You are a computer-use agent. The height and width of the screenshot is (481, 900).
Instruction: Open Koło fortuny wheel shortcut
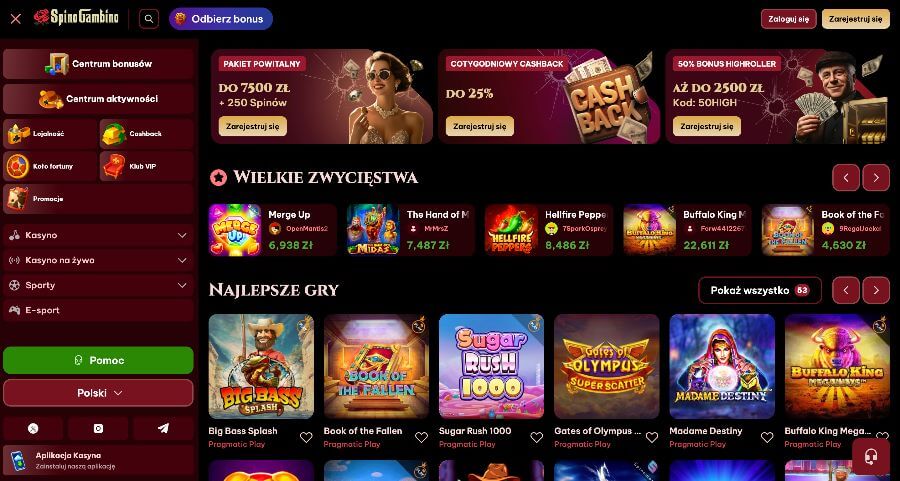coord(50,166)
